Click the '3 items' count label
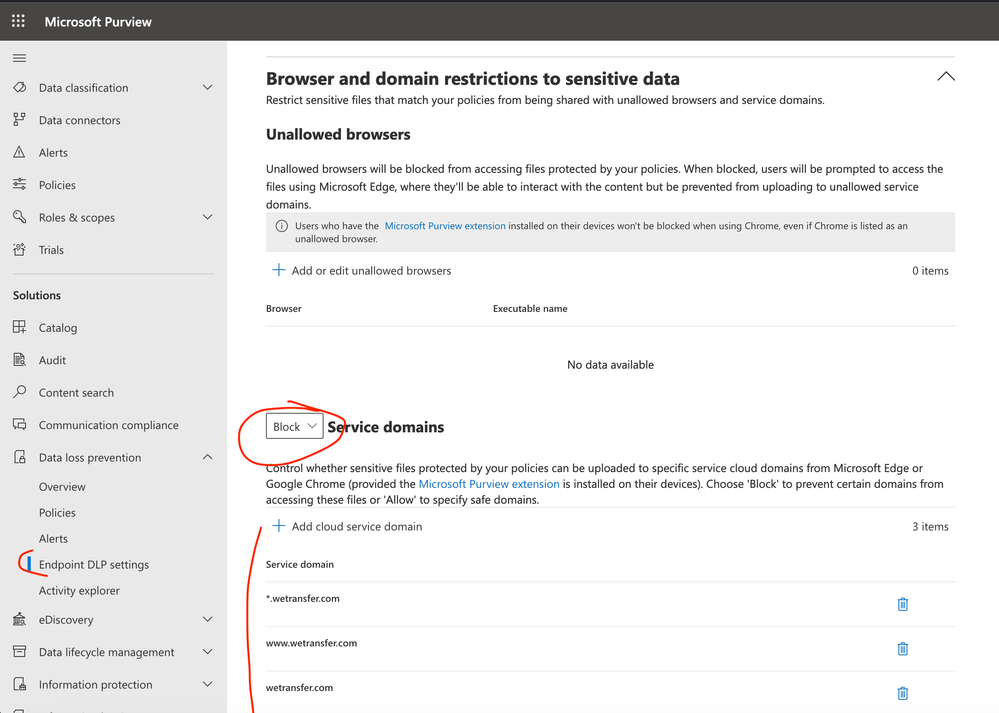 point(930,526)
